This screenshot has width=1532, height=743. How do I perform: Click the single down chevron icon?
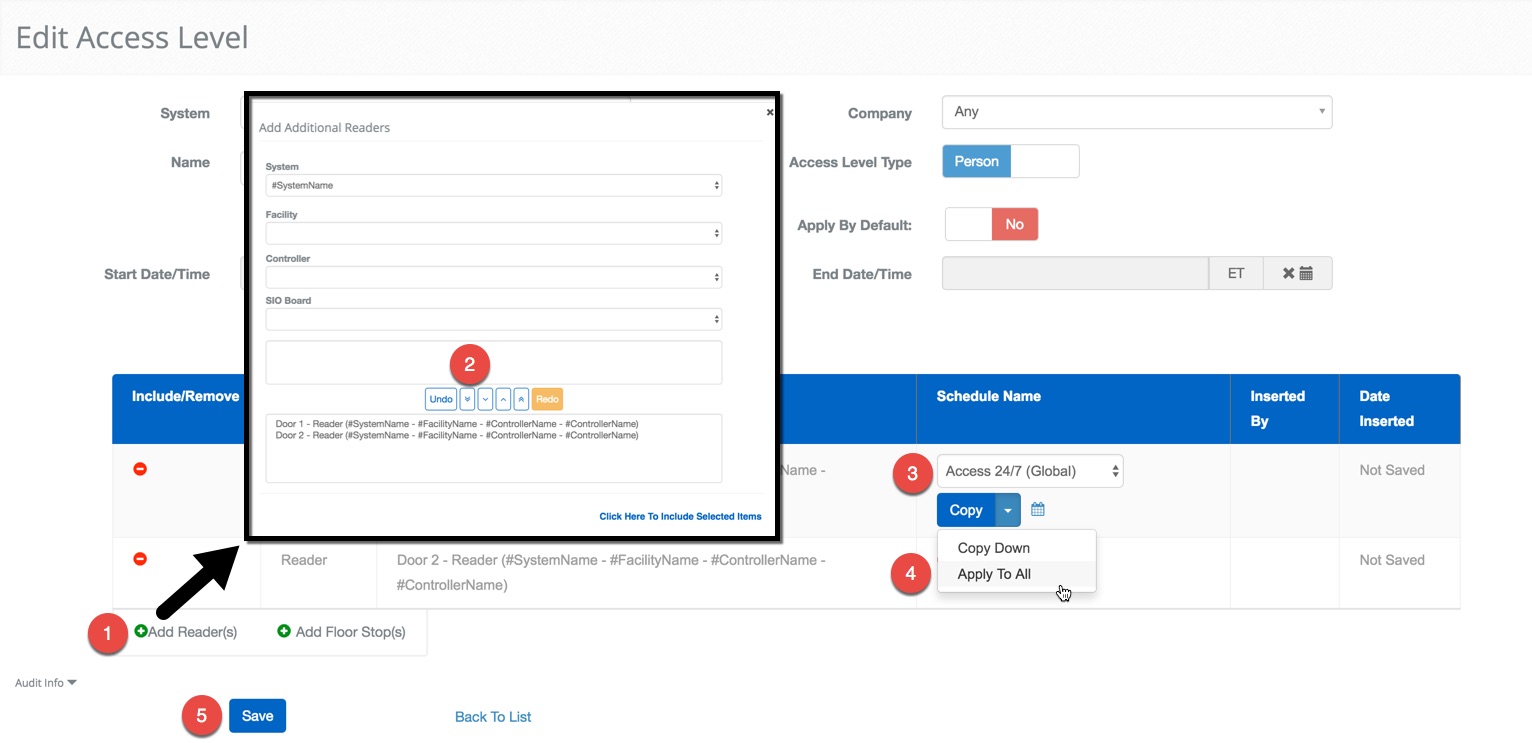pos(485,399)
